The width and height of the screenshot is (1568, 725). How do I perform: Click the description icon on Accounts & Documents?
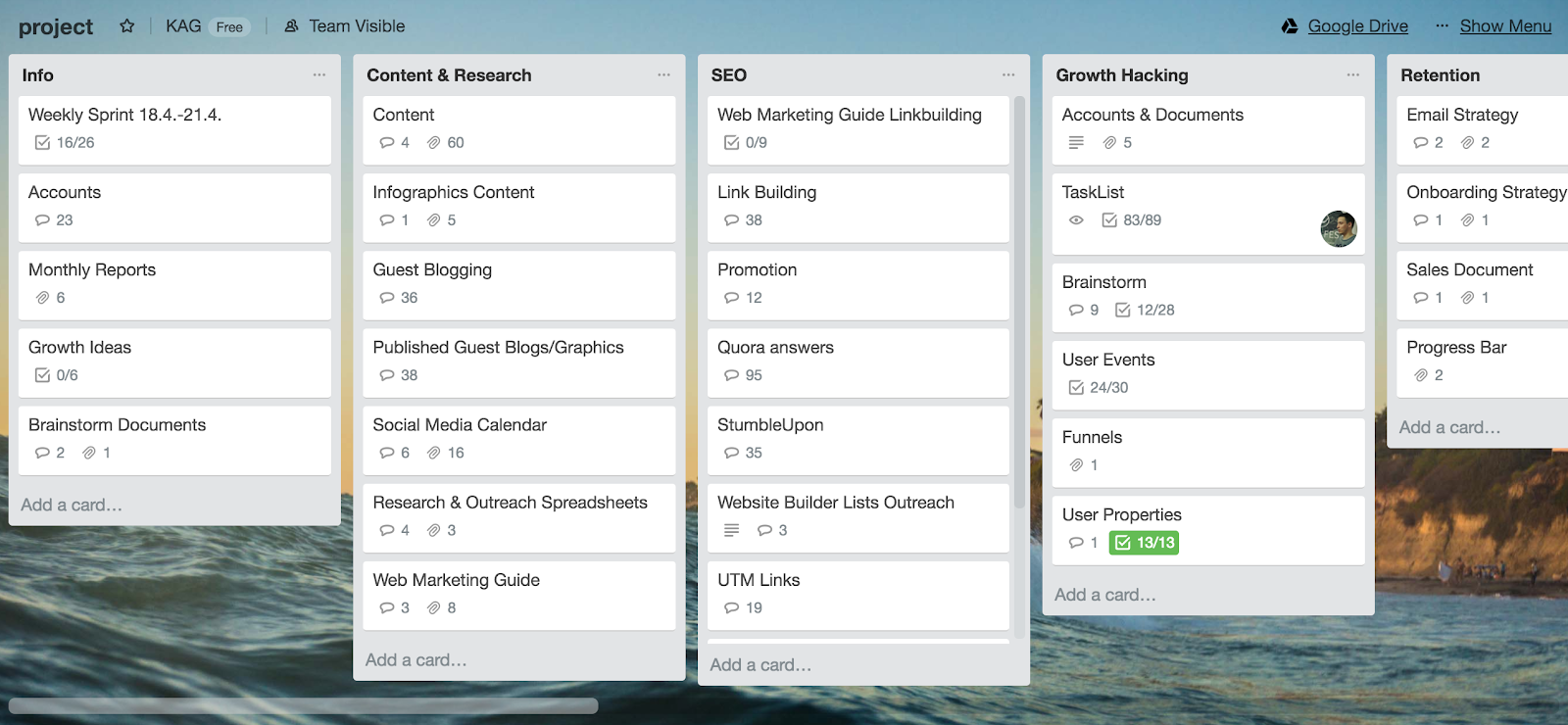[x=1076, y=143]
